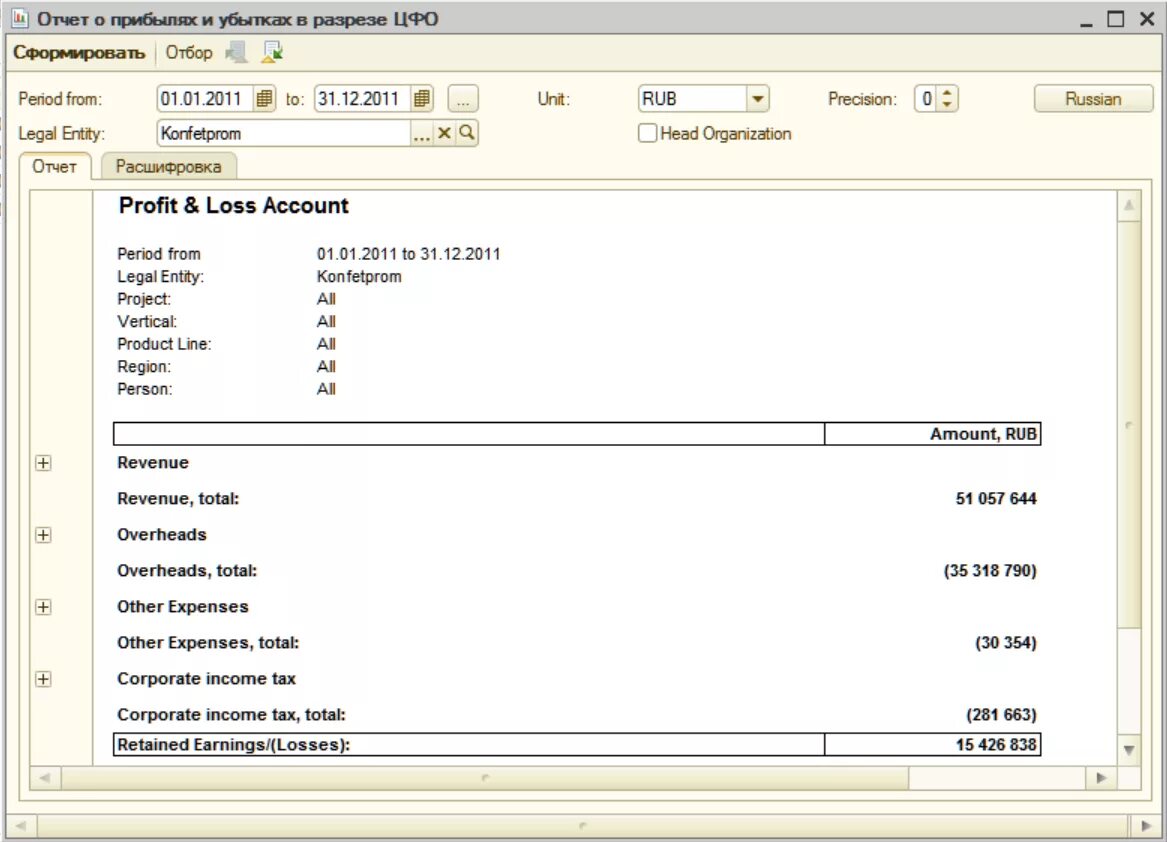Open the Unit dropdown arrow next to RUB
This screenshot has width=1167, height=842.
tap(758, 99)
